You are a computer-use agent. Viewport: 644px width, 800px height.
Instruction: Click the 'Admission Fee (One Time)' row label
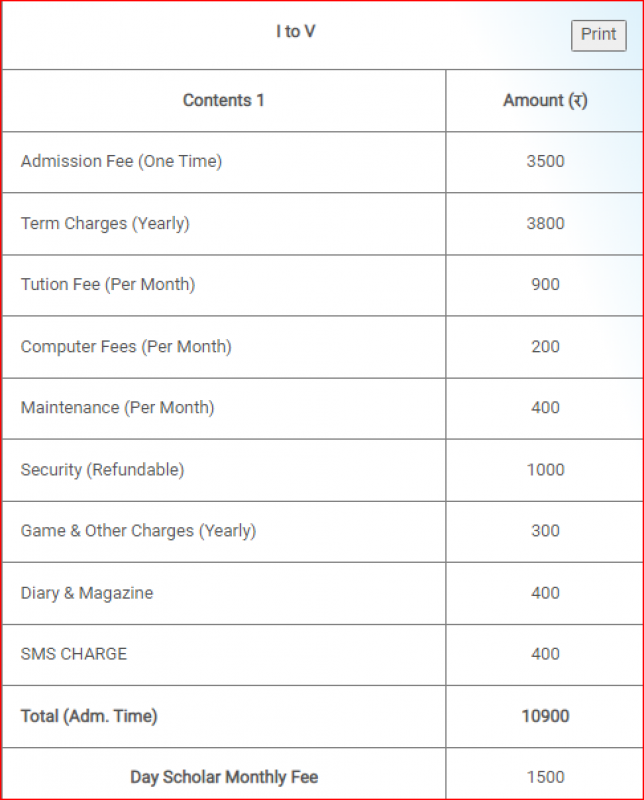121,161
